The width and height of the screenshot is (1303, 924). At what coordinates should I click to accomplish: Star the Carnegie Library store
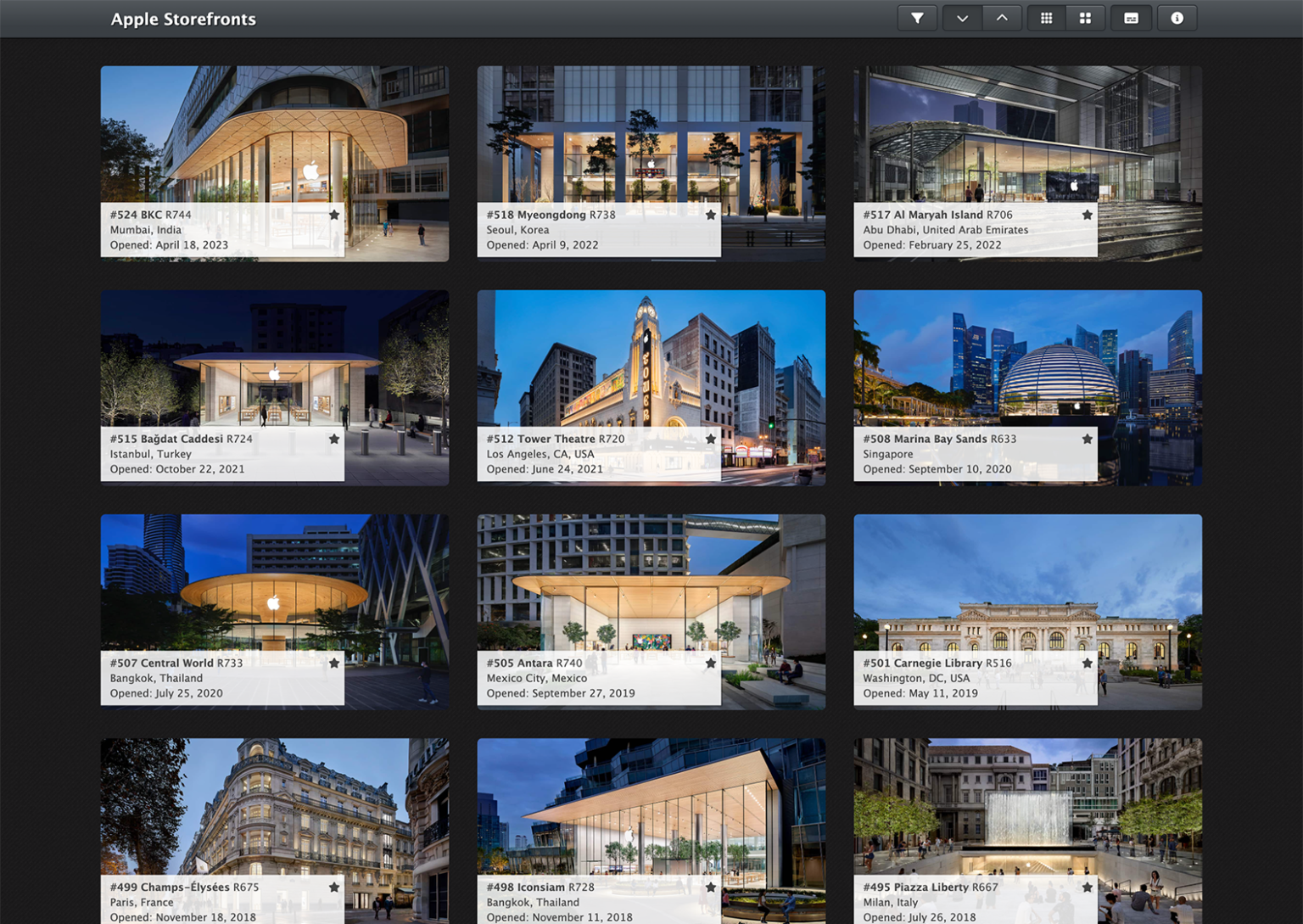tap(1088, 664)
